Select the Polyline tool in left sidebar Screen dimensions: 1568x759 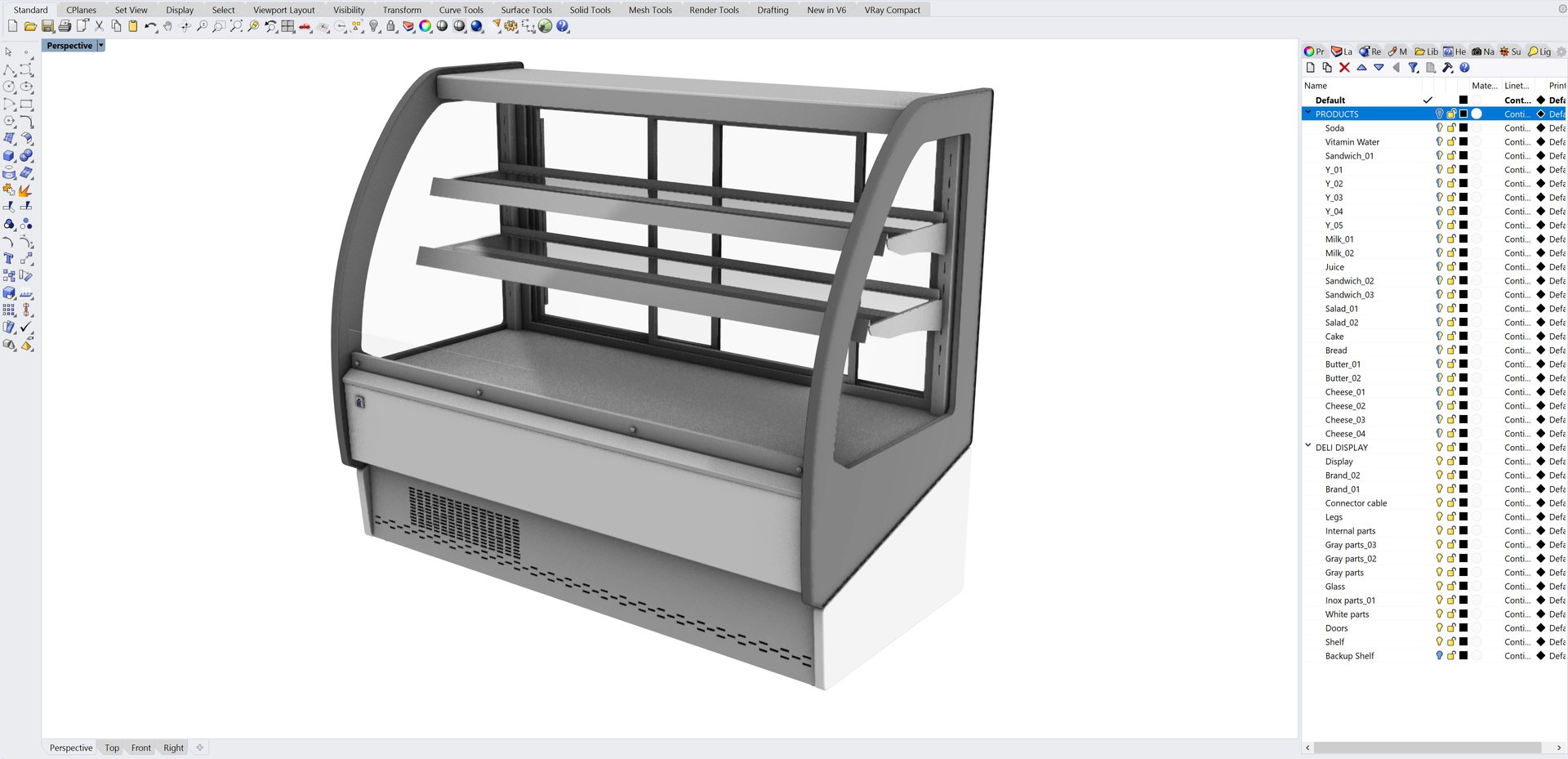coord(10,69)
